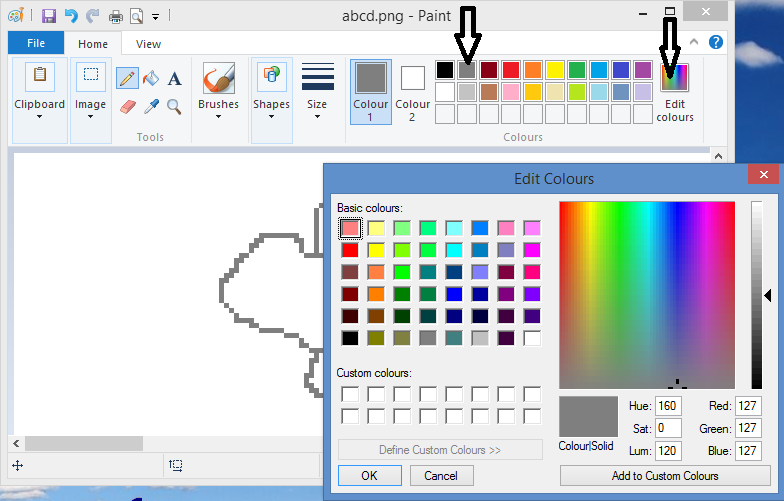Open the Image dropdown arrow

[x=90, y=117]
